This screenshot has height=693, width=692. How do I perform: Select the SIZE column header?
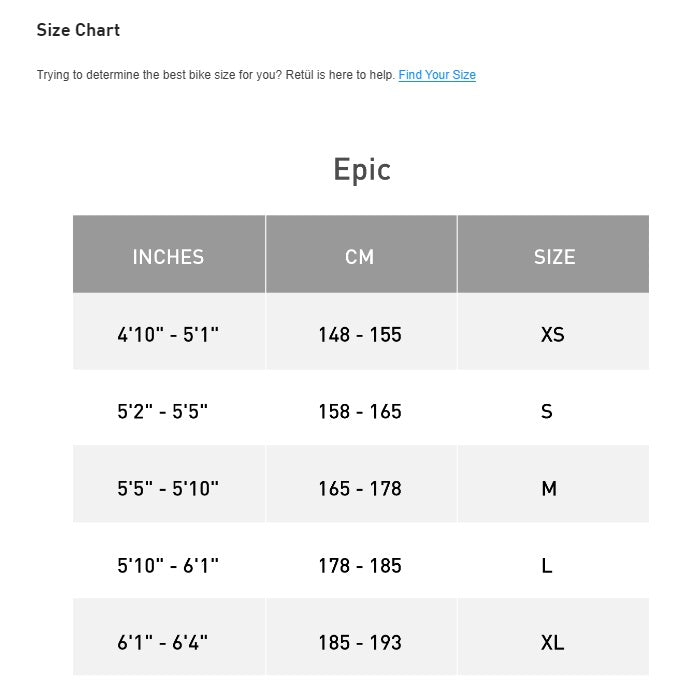point(554,257)
